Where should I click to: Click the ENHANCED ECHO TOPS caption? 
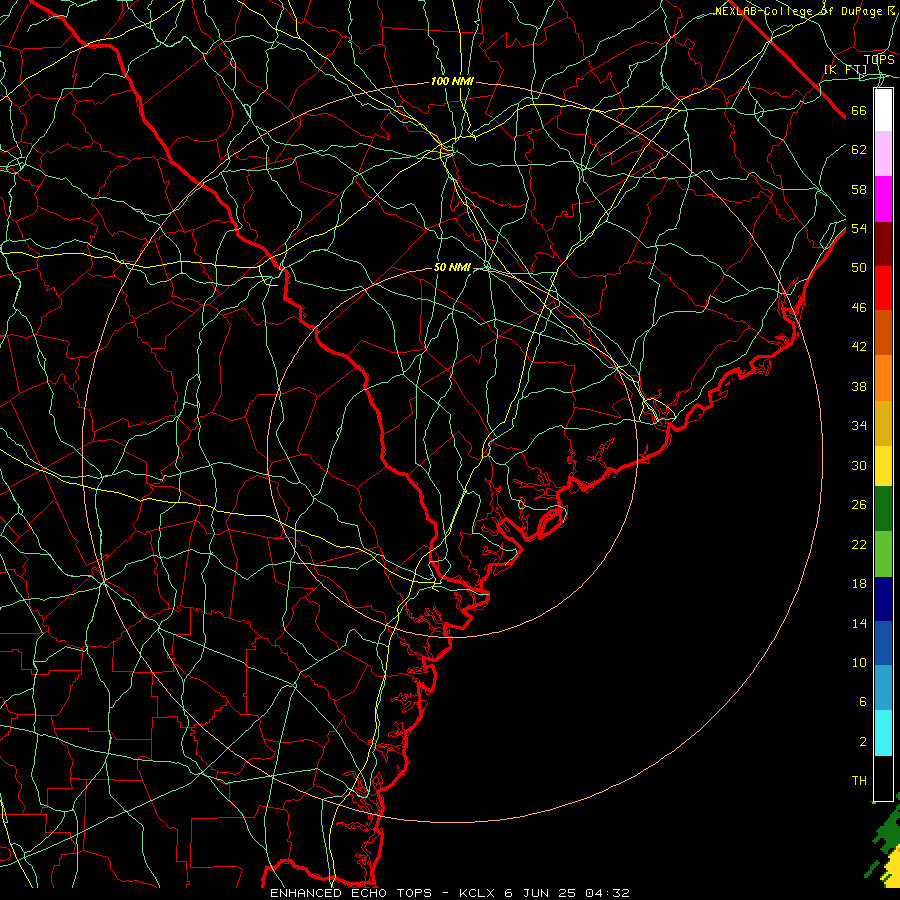(x=351, y=893)
